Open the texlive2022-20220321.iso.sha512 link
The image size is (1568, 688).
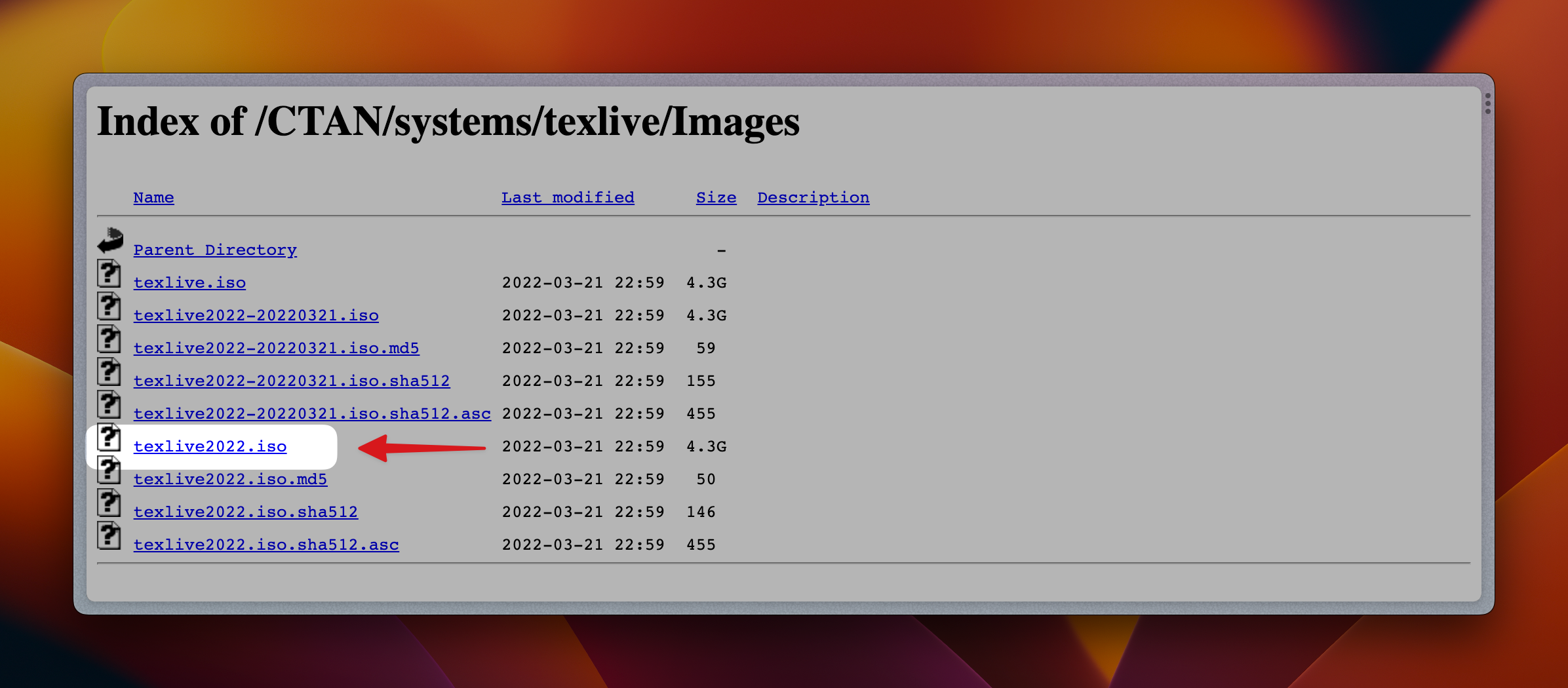pos(292,381)
